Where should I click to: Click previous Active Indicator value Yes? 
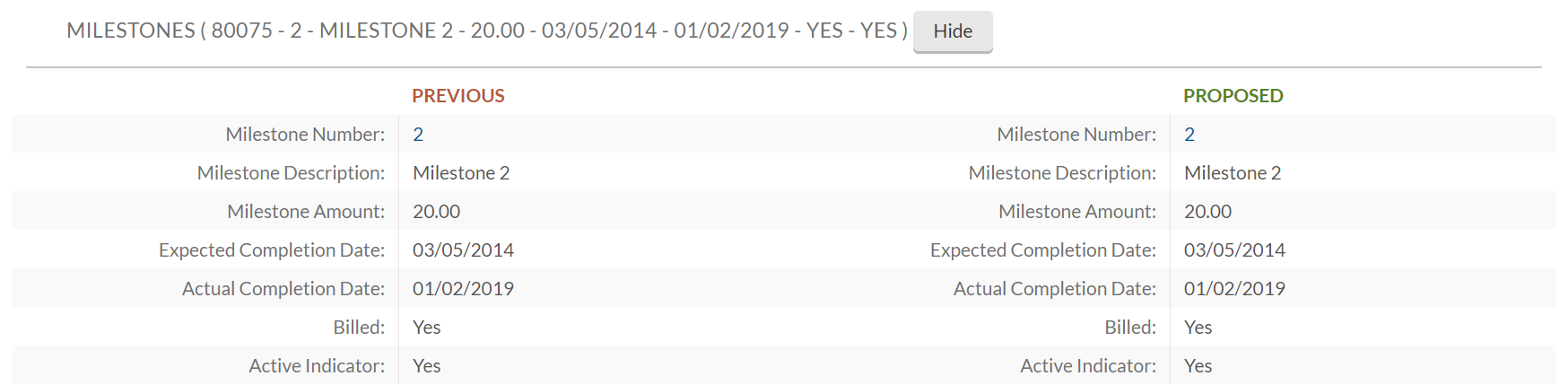point(426,366)
